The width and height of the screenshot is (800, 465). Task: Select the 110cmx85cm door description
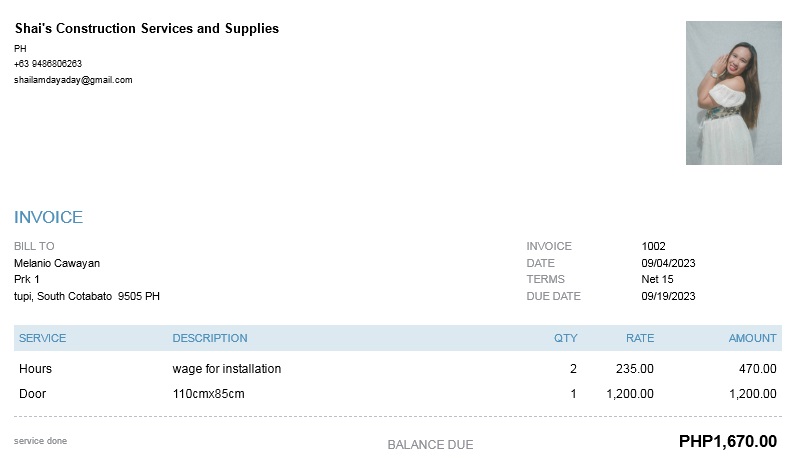pyautogui.click(x=208, y=394)
